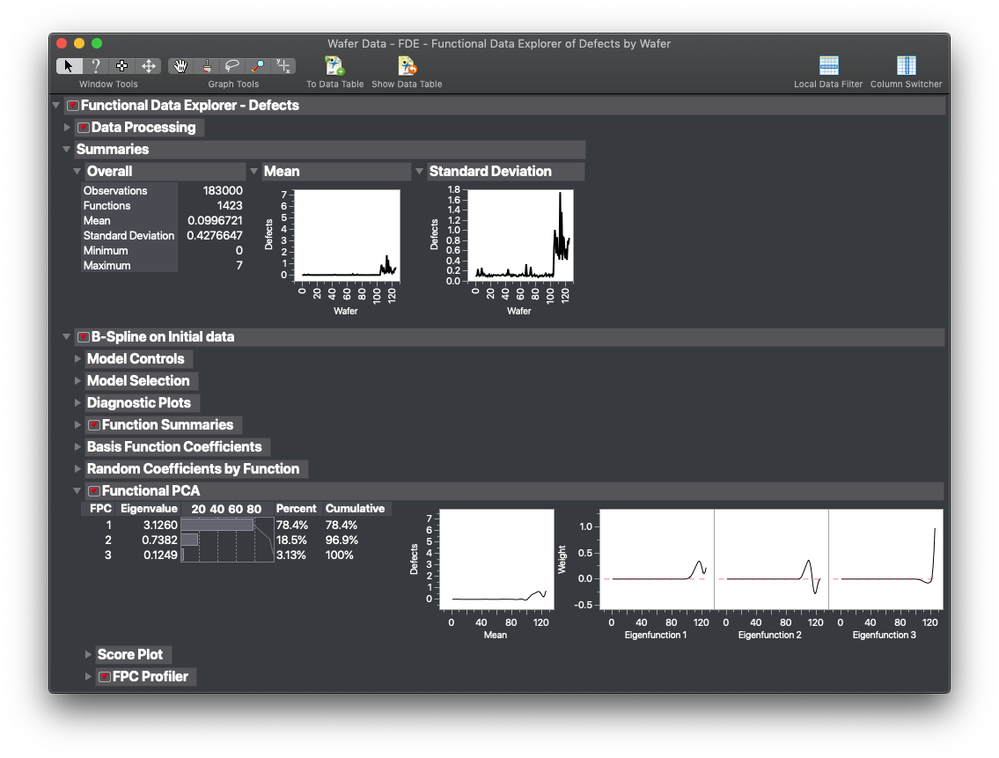Screen dimensions: 999x758
Task: Choose the Magnifier zoom tool
Action: [258, 66]
